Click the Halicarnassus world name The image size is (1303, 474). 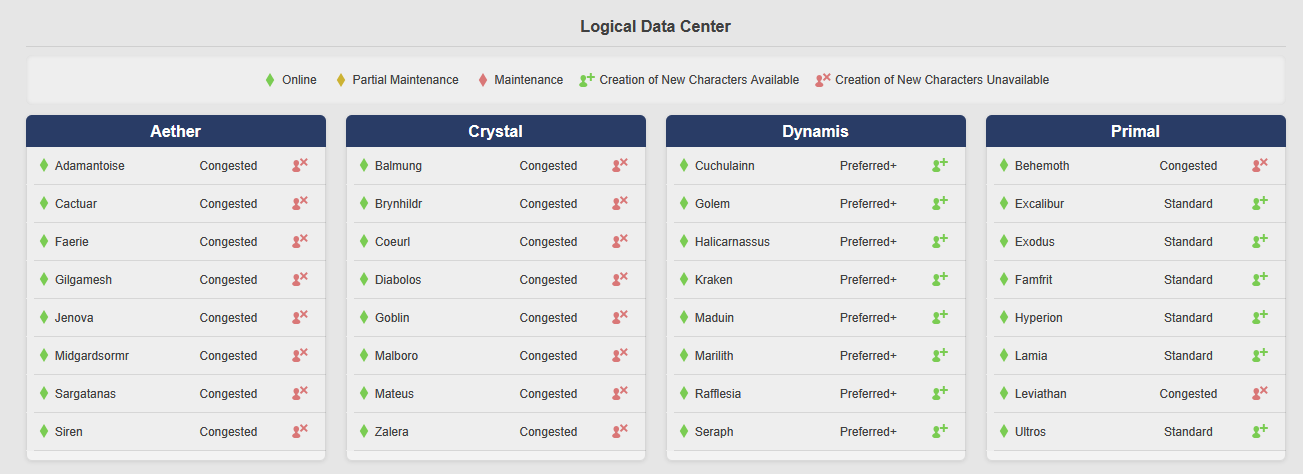[x=732, y=242]
